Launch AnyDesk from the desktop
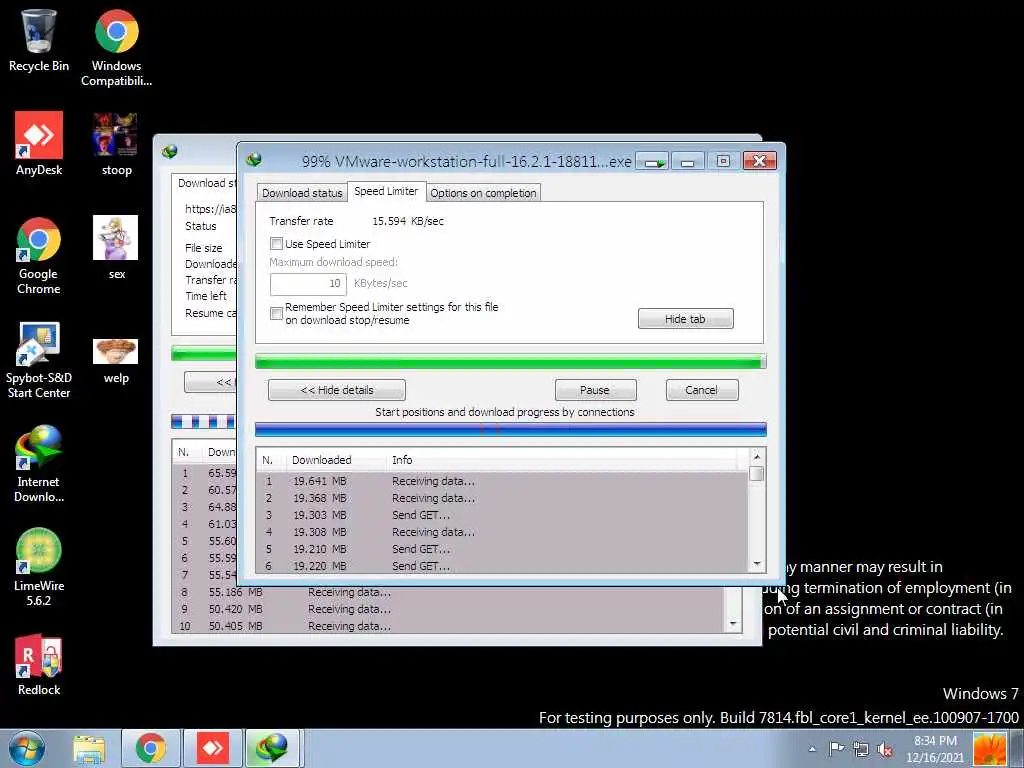 [39, 144]
